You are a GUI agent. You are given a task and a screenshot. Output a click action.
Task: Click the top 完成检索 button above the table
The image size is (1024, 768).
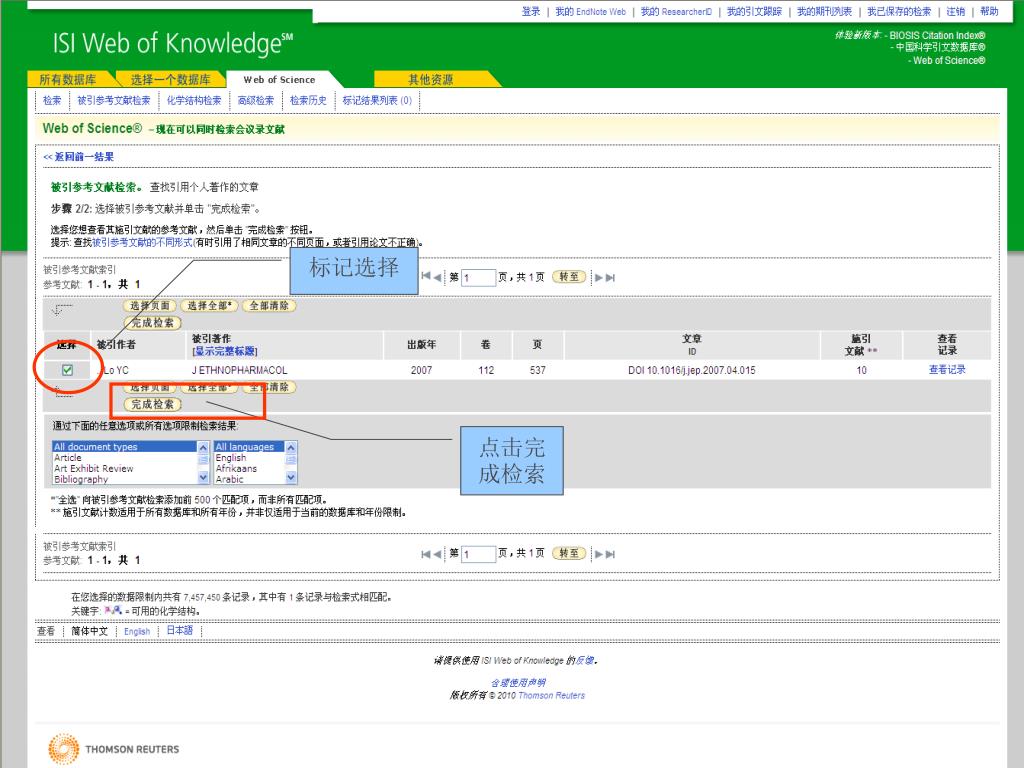(153, 323)
